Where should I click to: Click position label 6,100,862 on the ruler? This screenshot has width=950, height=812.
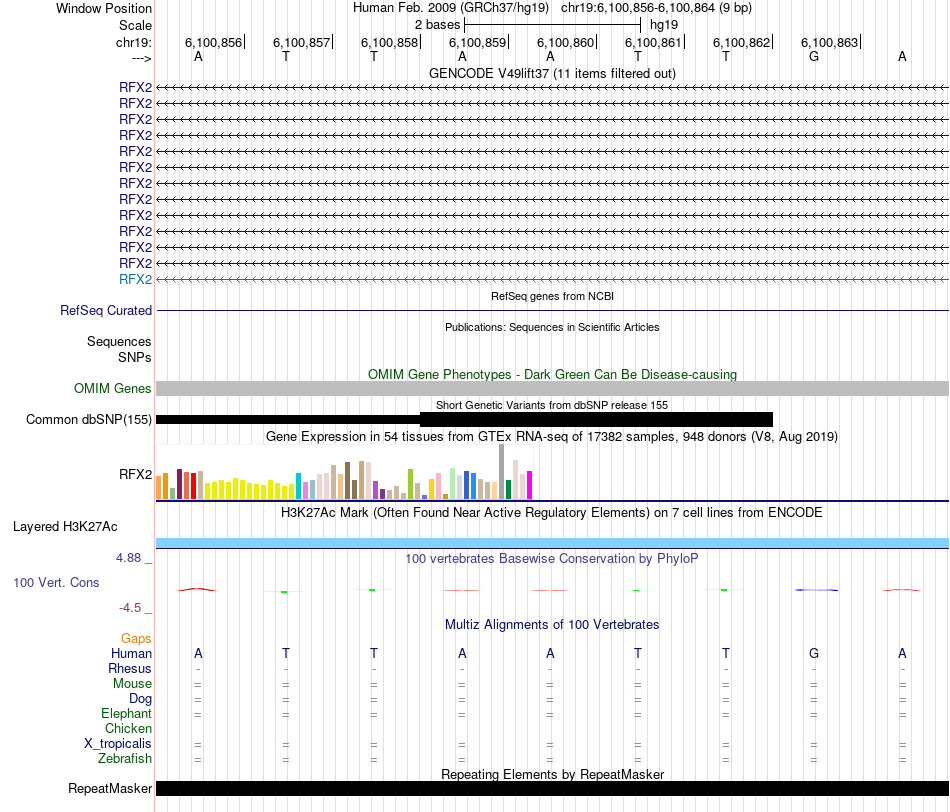point(741,42)
